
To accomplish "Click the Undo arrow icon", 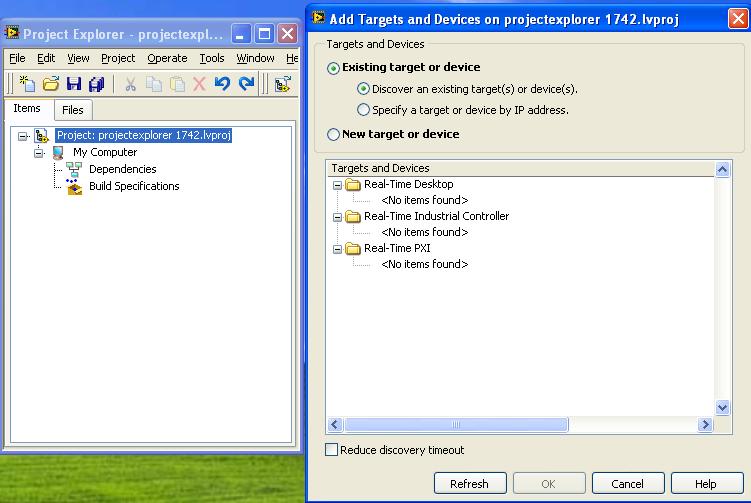I will (x=222, y=84).
